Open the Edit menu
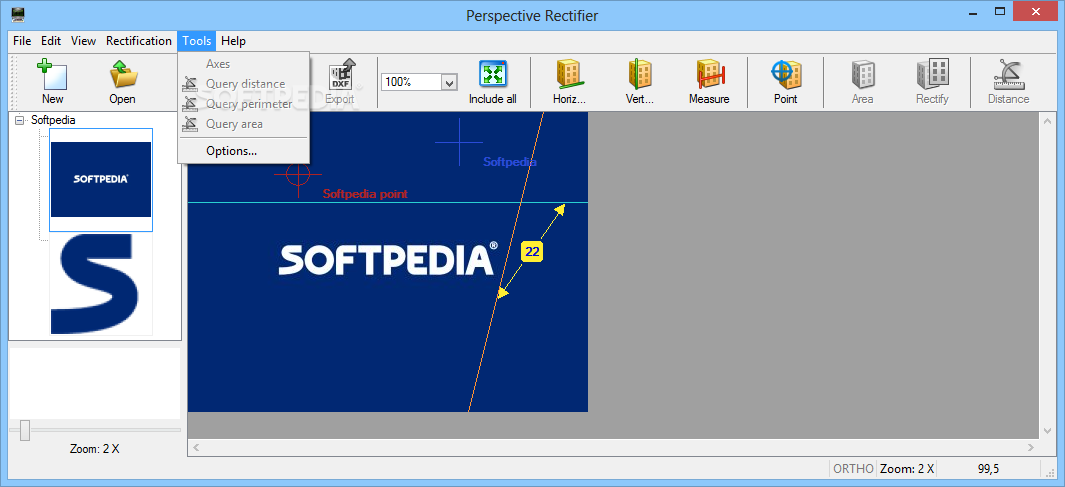 51,41
